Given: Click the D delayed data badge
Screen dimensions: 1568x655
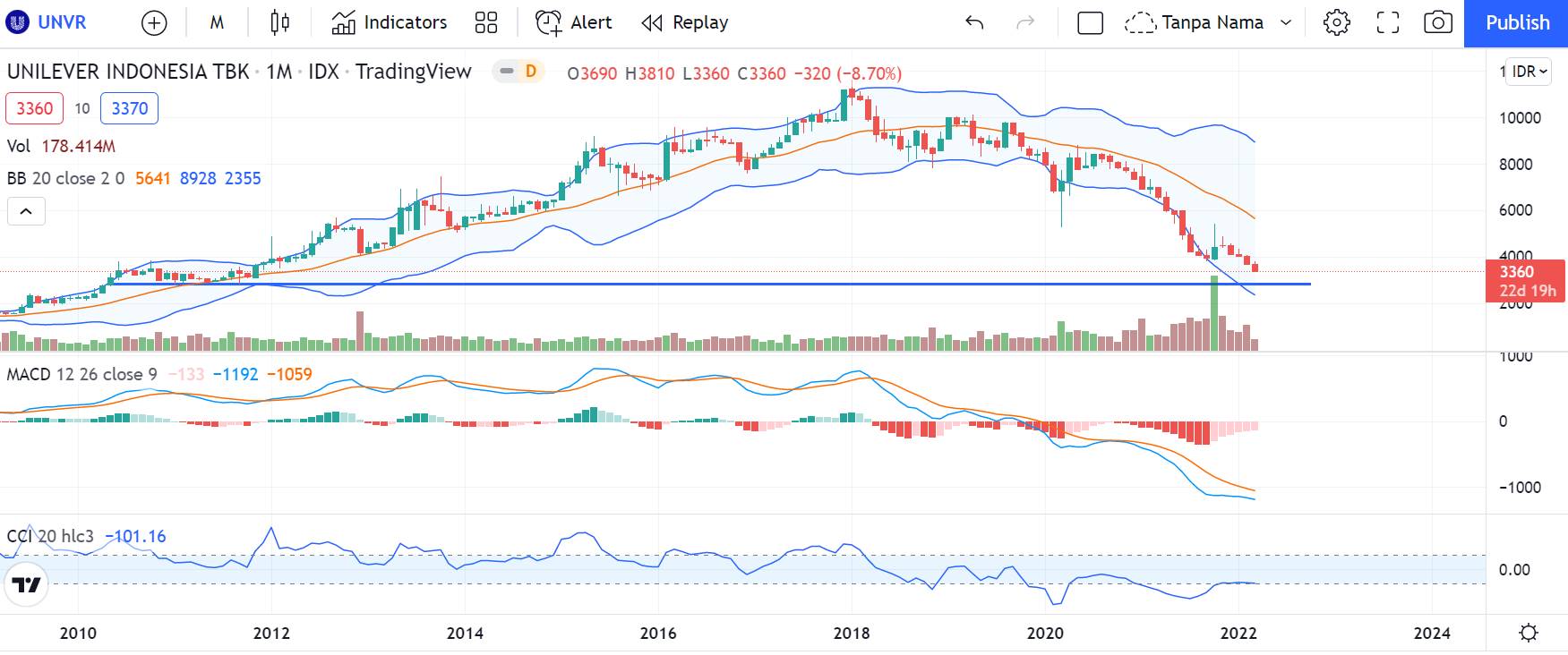Looking at the screenshot, I should click(x=530, y=72).
